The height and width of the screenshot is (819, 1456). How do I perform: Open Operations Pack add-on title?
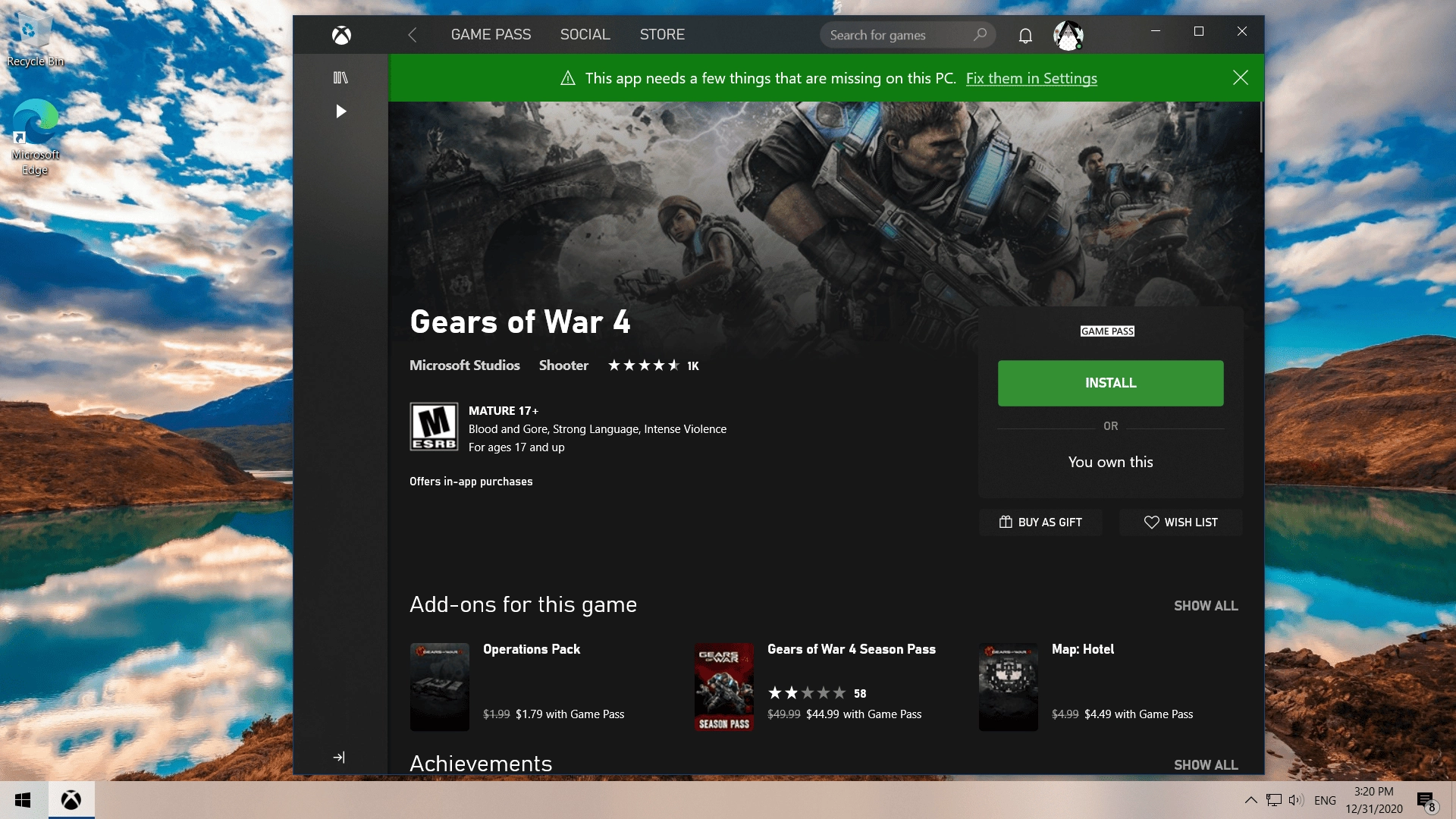pos(532,649)
